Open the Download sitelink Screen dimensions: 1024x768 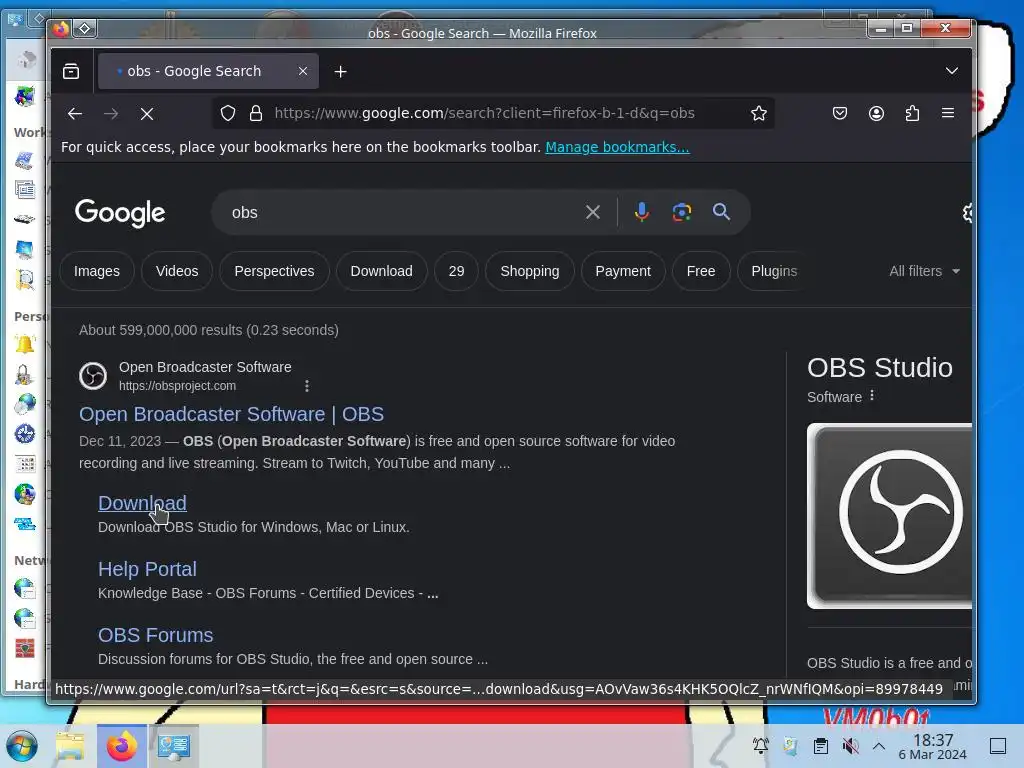[142, 503]
